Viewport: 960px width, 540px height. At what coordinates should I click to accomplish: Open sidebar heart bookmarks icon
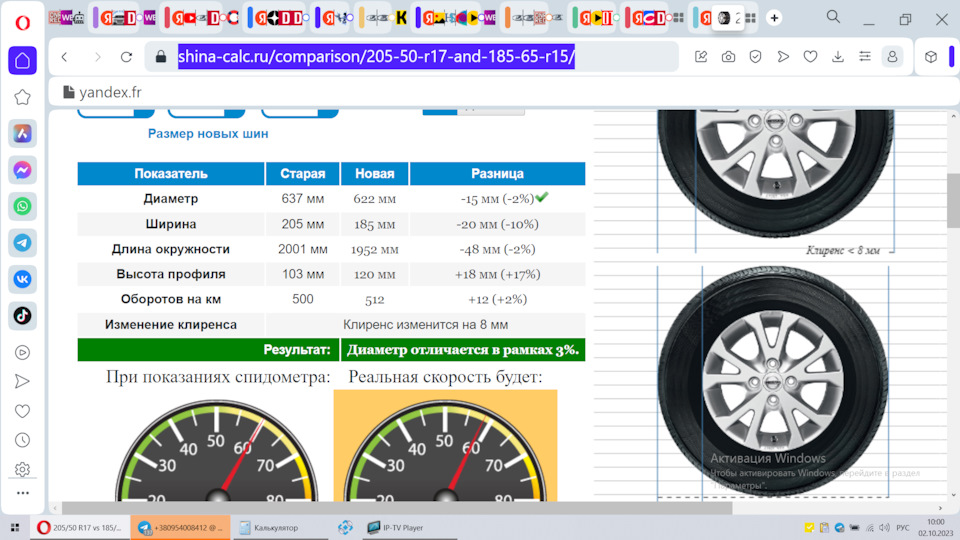coord(23,411)
